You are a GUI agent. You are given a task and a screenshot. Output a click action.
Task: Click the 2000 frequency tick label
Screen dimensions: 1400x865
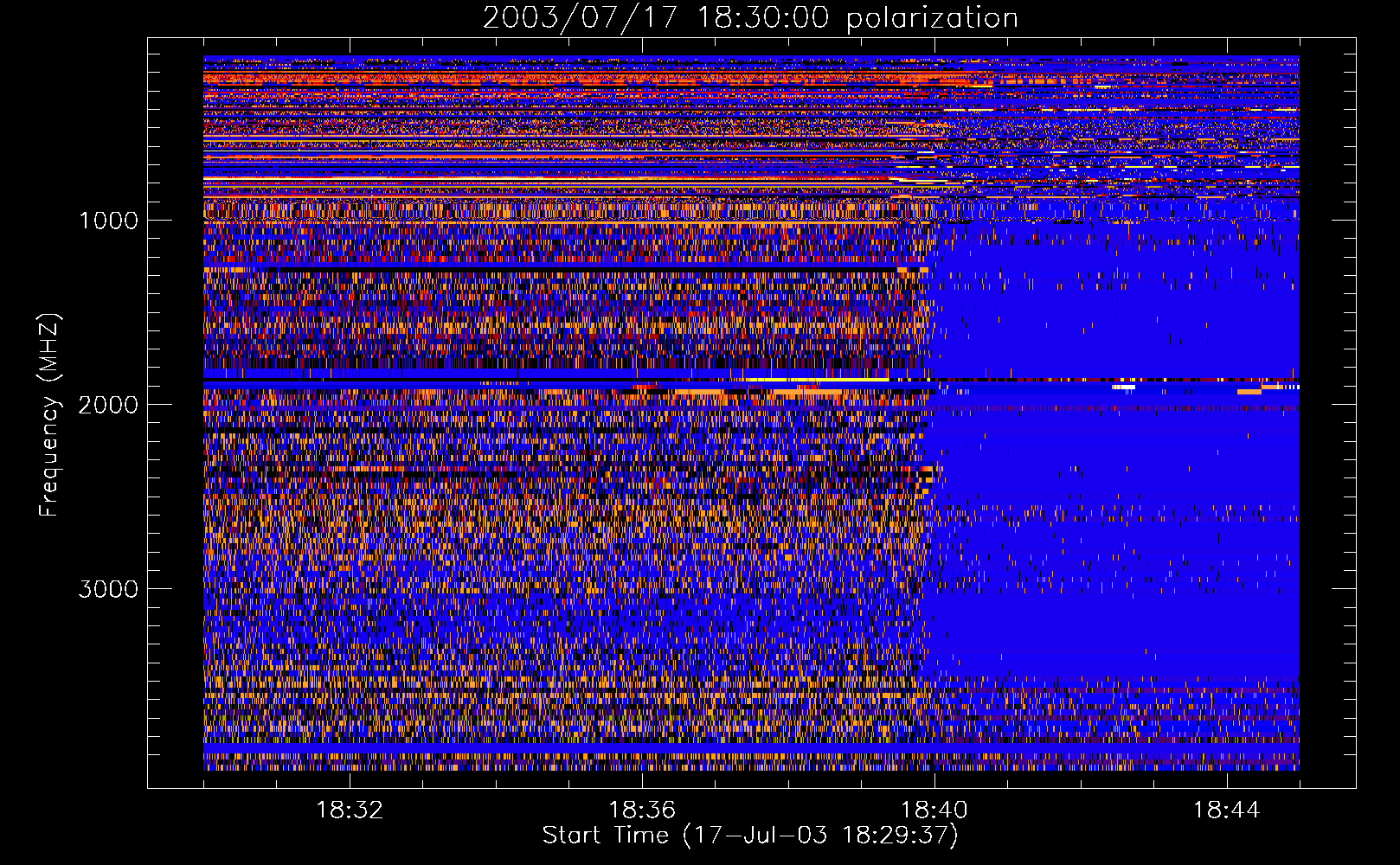click(x=108, y=405)
